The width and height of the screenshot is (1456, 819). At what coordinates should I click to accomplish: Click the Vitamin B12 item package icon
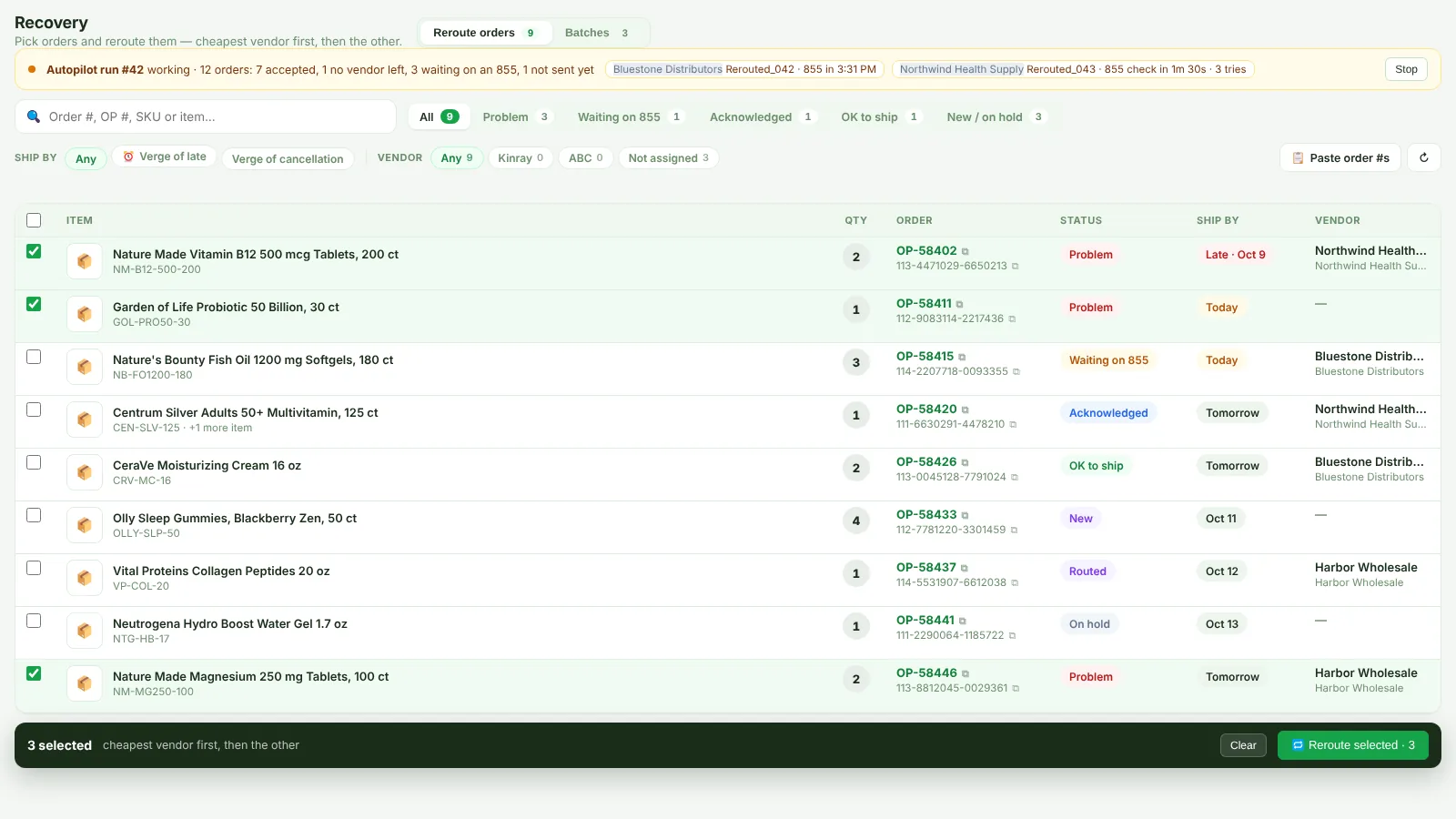(x=85, y=261)
